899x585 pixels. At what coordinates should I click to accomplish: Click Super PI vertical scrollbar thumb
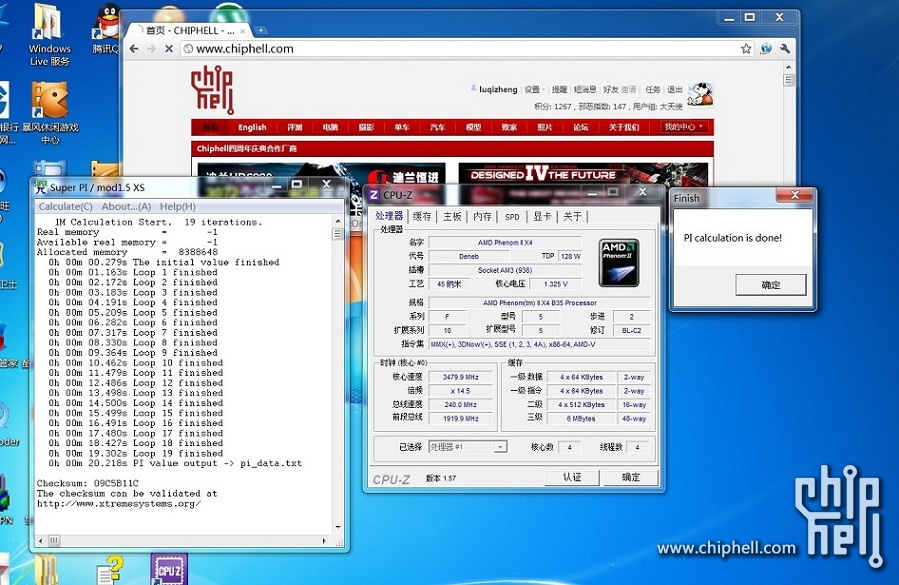click(x=337, y=233)
